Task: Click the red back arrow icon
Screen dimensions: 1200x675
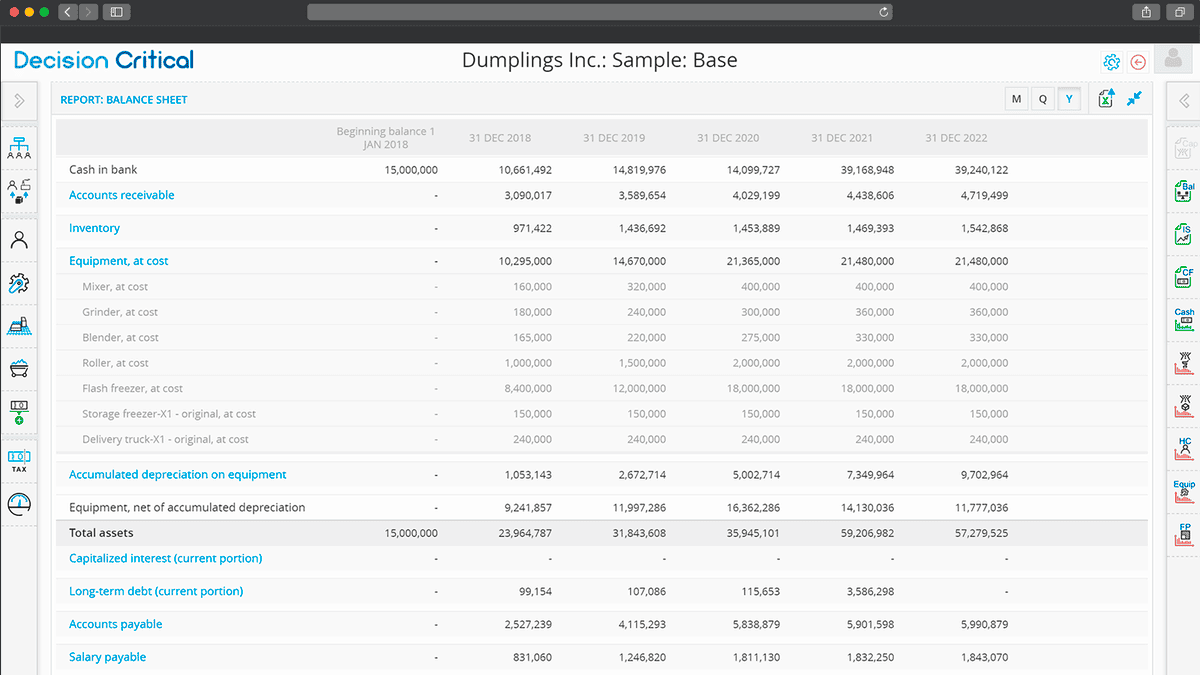Action: 1138,61
